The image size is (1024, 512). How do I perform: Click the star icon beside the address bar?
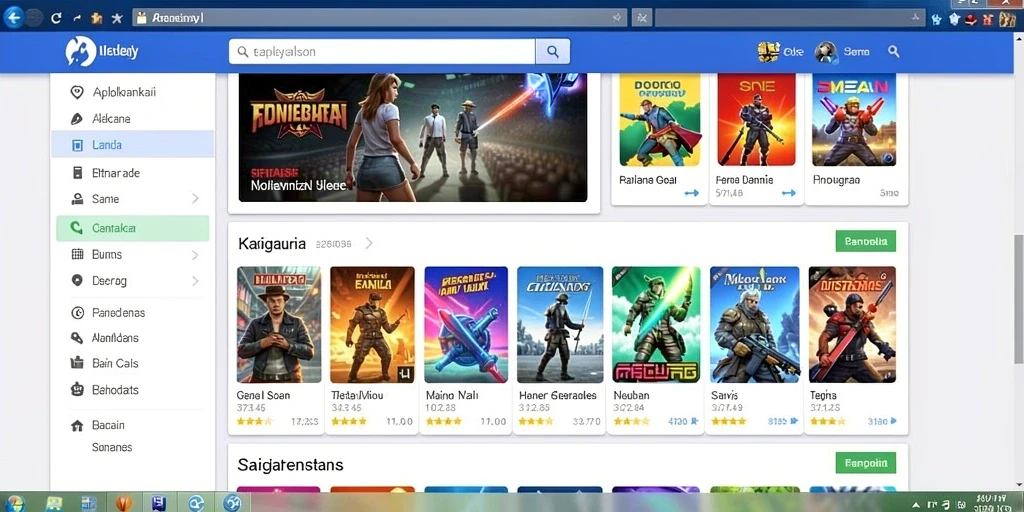(117, 18)
